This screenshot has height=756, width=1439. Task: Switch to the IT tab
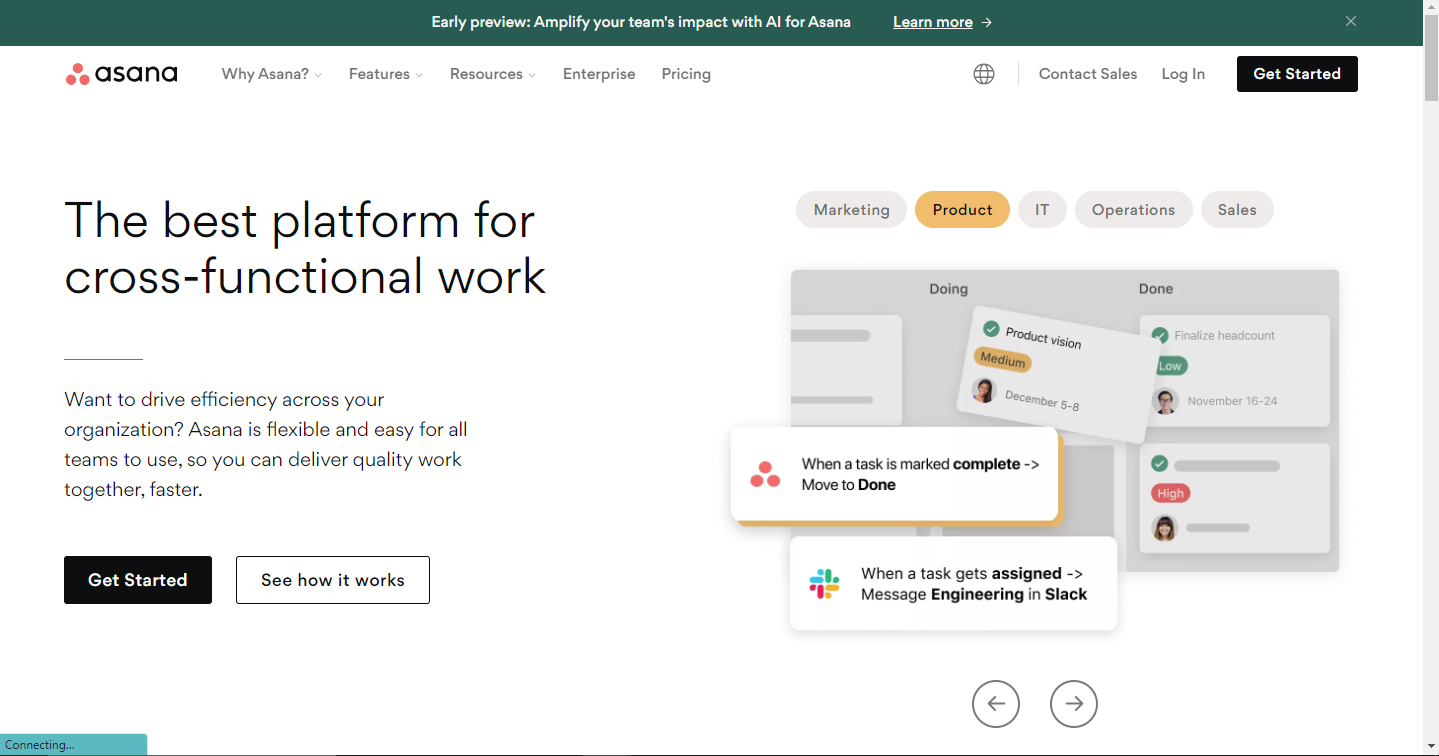coord(1042,210)
